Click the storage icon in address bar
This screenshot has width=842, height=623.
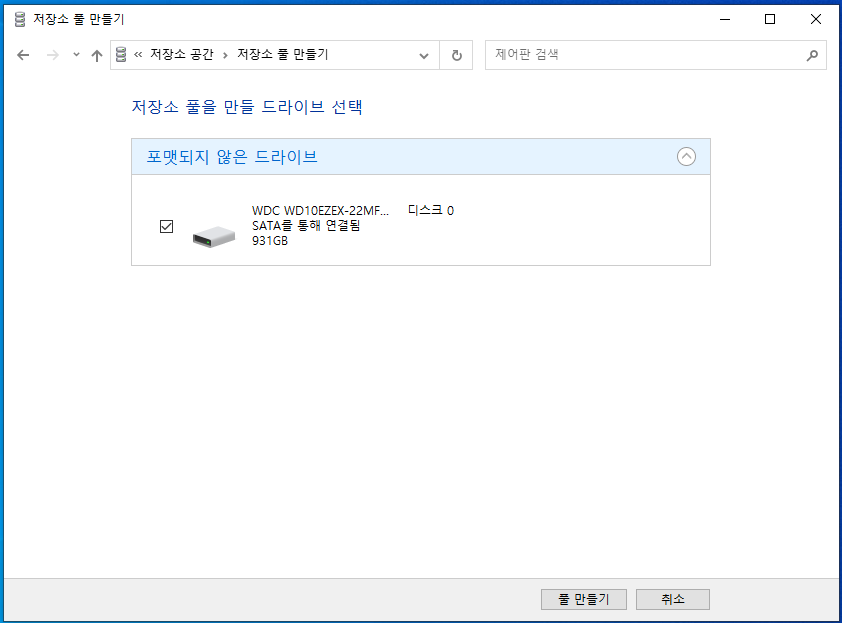point(121,54)
